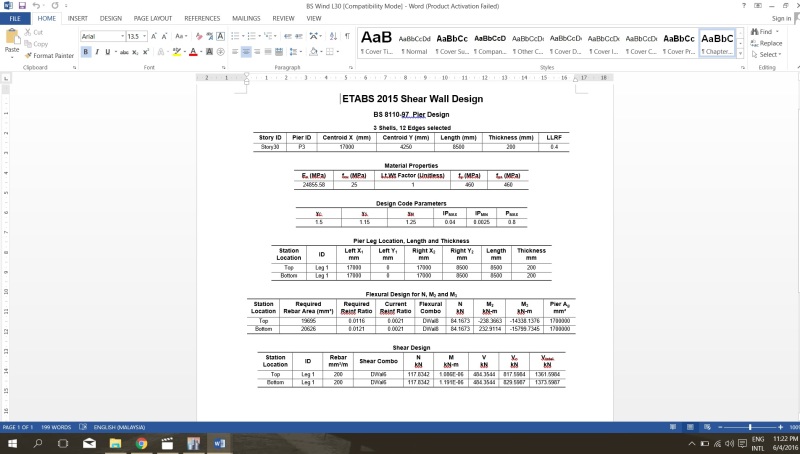Image resolution: width=800 pixels, height=454 pixels.
Task: Justify paragraph text
Action: point(268,52)
